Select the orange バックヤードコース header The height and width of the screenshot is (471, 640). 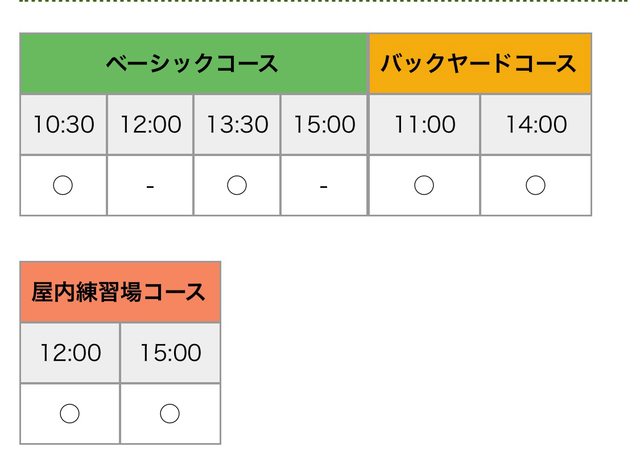(480, 64)
